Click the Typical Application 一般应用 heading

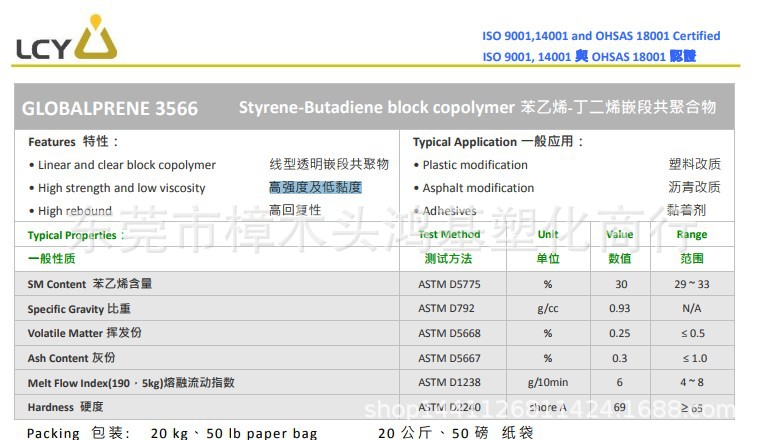tap(498, 141)
